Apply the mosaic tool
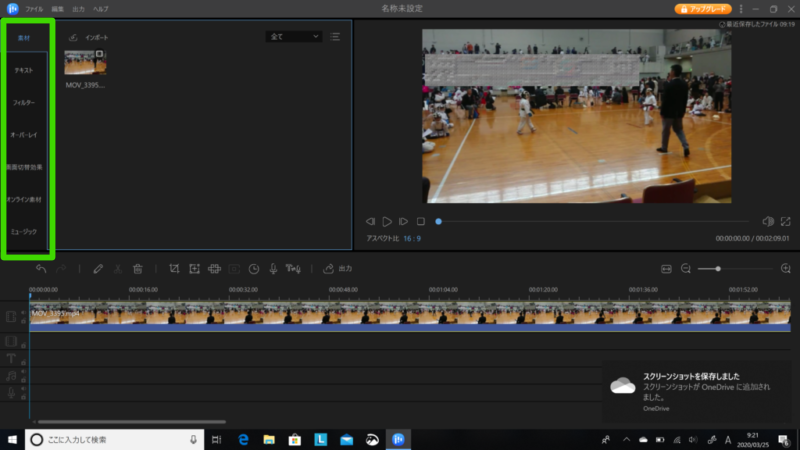 click(x=214, y=269)
